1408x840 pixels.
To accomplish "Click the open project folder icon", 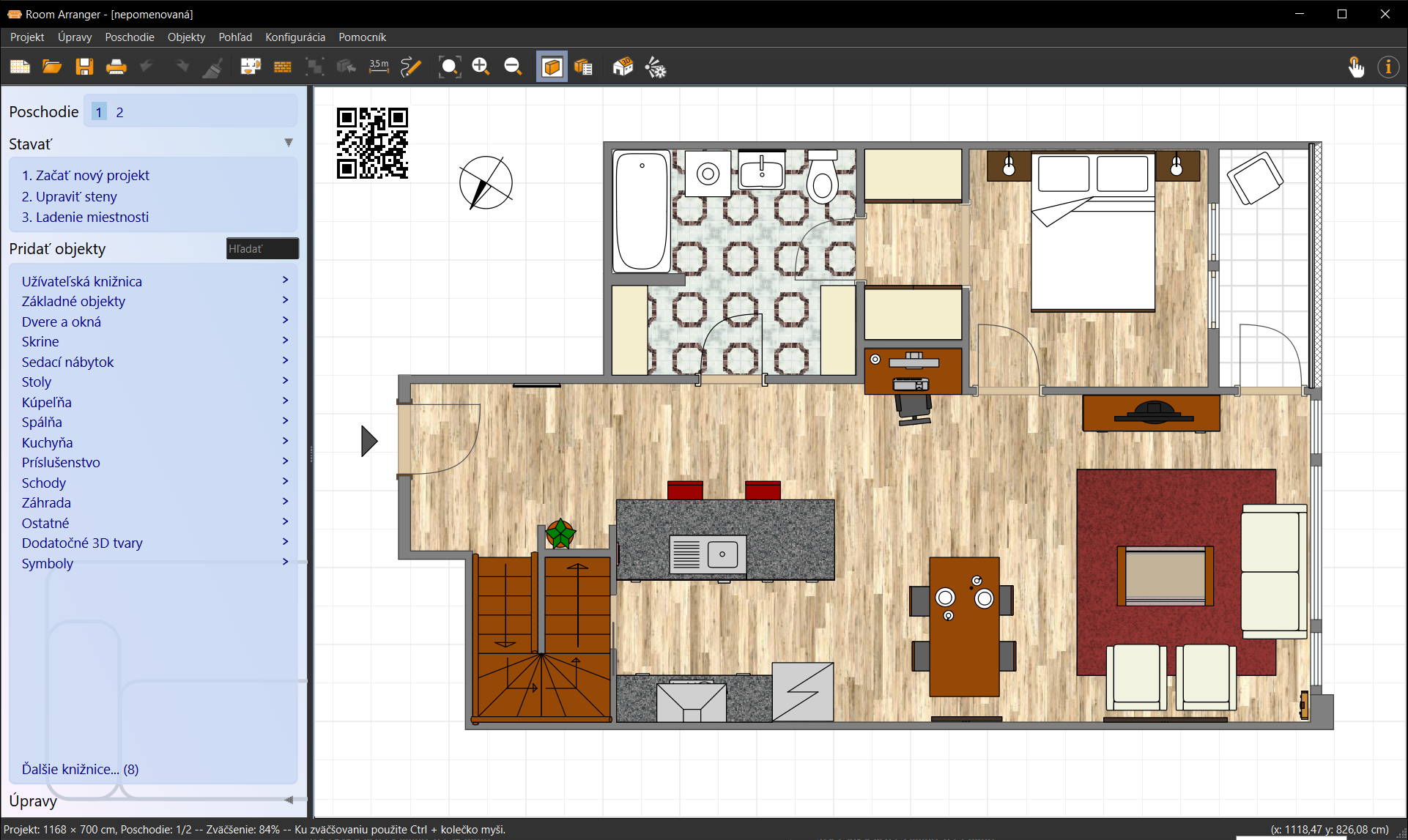I will point(52,67).
